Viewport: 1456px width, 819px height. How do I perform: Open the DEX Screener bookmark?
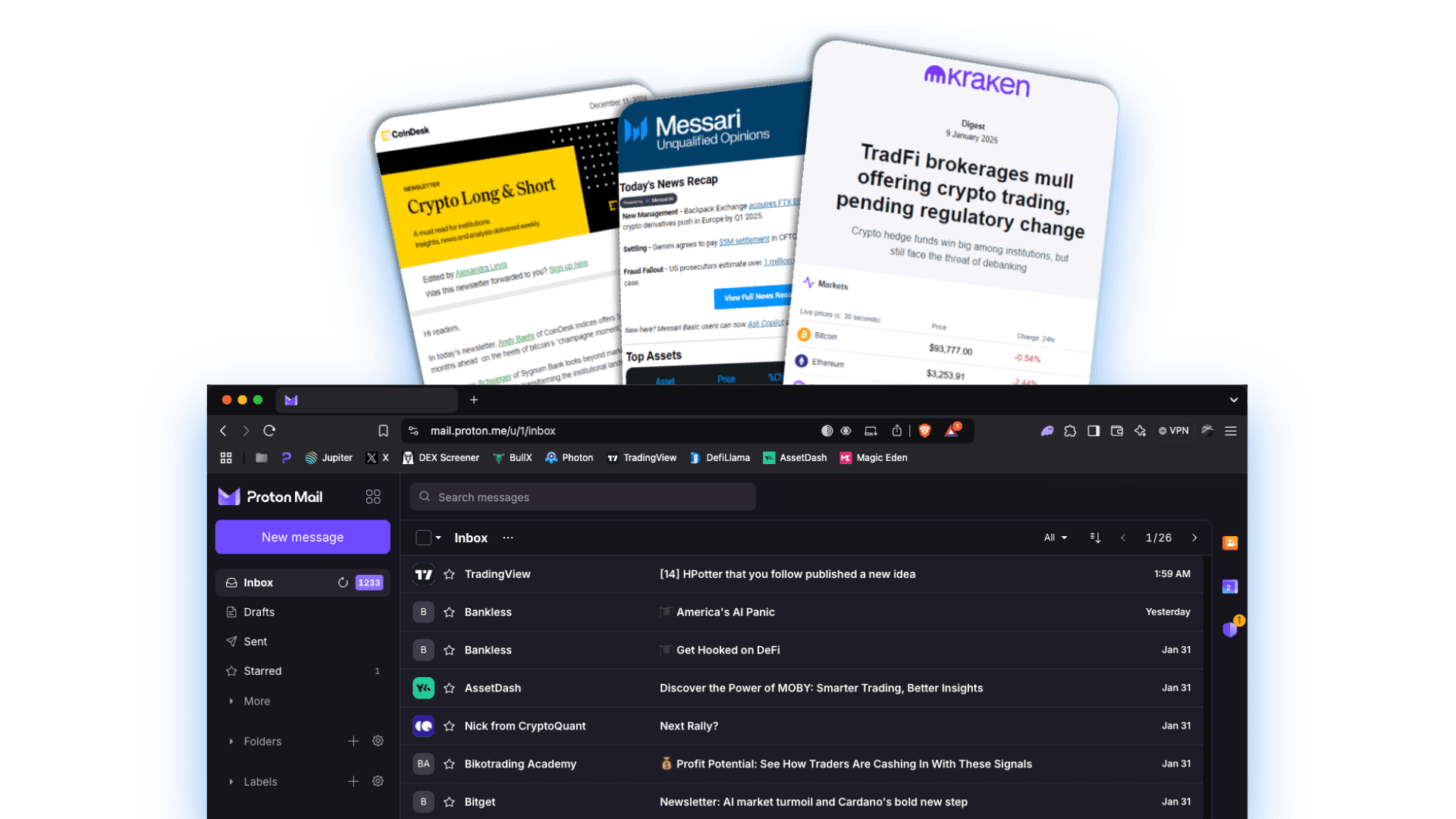(441, 458)
